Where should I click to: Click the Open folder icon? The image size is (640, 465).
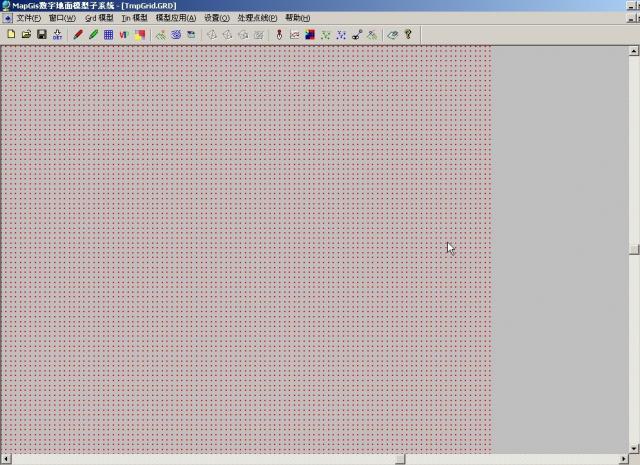(x=26, y=34)
